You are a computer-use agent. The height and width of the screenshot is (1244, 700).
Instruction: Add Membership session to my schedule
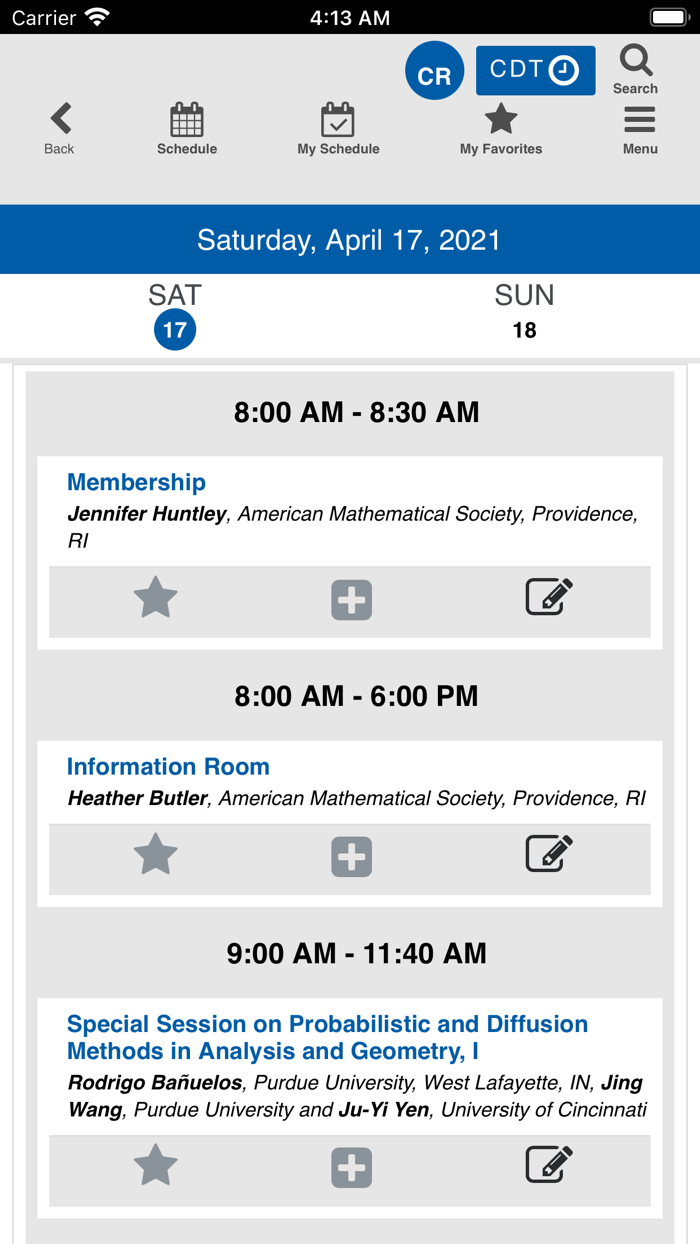[352, 600]
